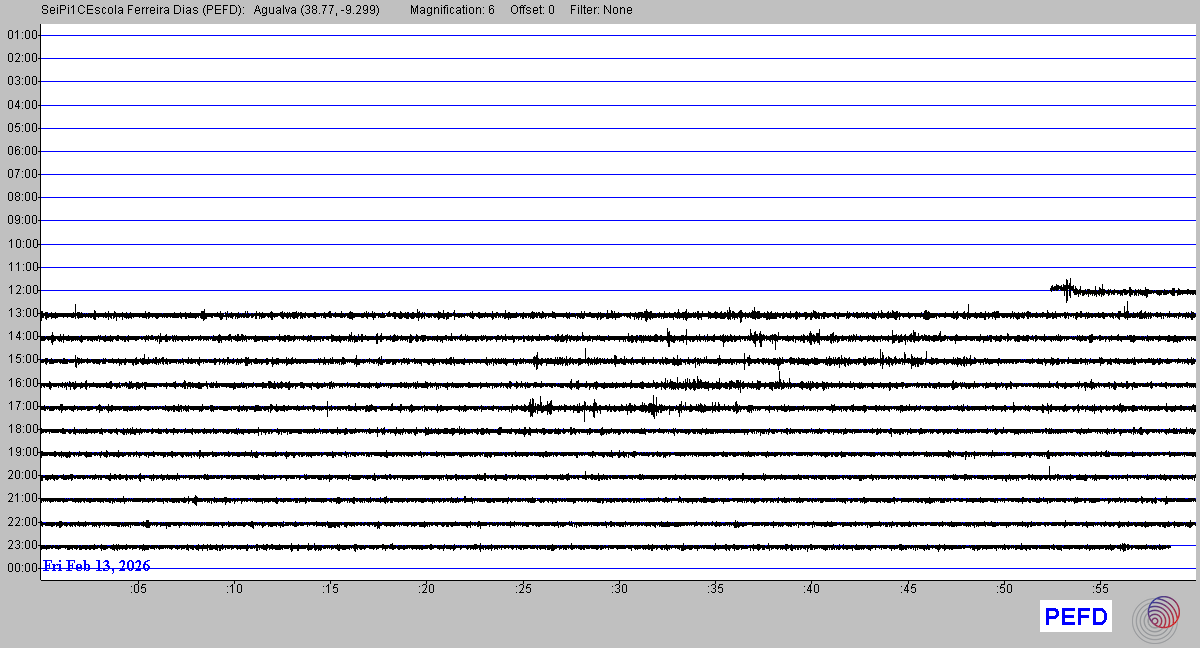This screenshot has height=648, width=1200.
Task: Click the :45 minute axis marker
Action: coord(908,589)
